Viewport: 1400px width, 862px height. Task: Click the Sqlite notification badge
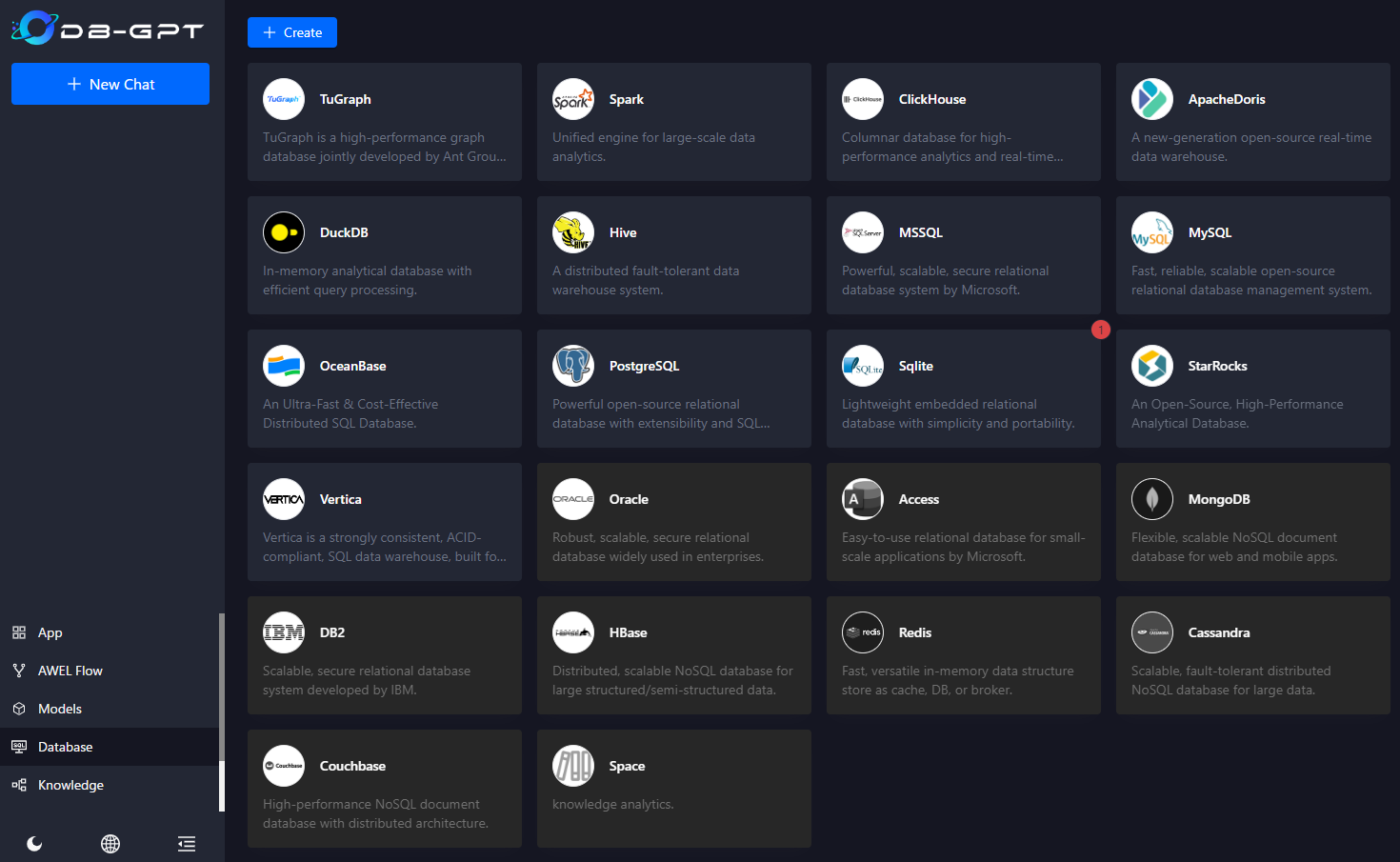(x=1101, y=330)
